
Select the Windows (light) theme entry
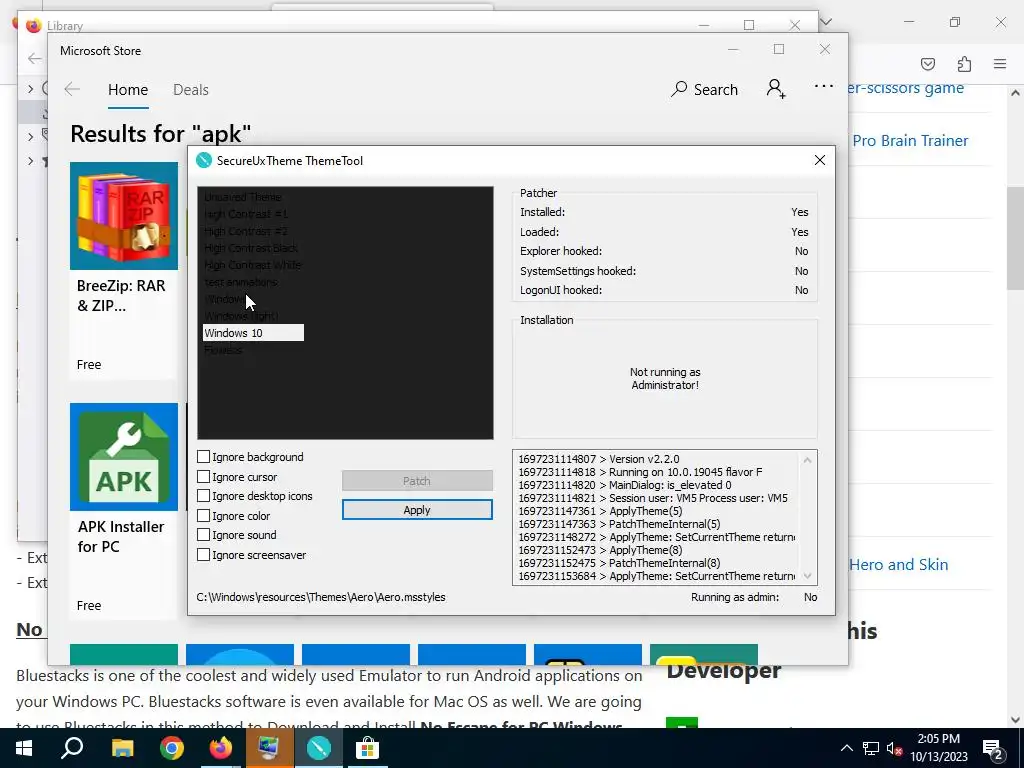(241, 316)
